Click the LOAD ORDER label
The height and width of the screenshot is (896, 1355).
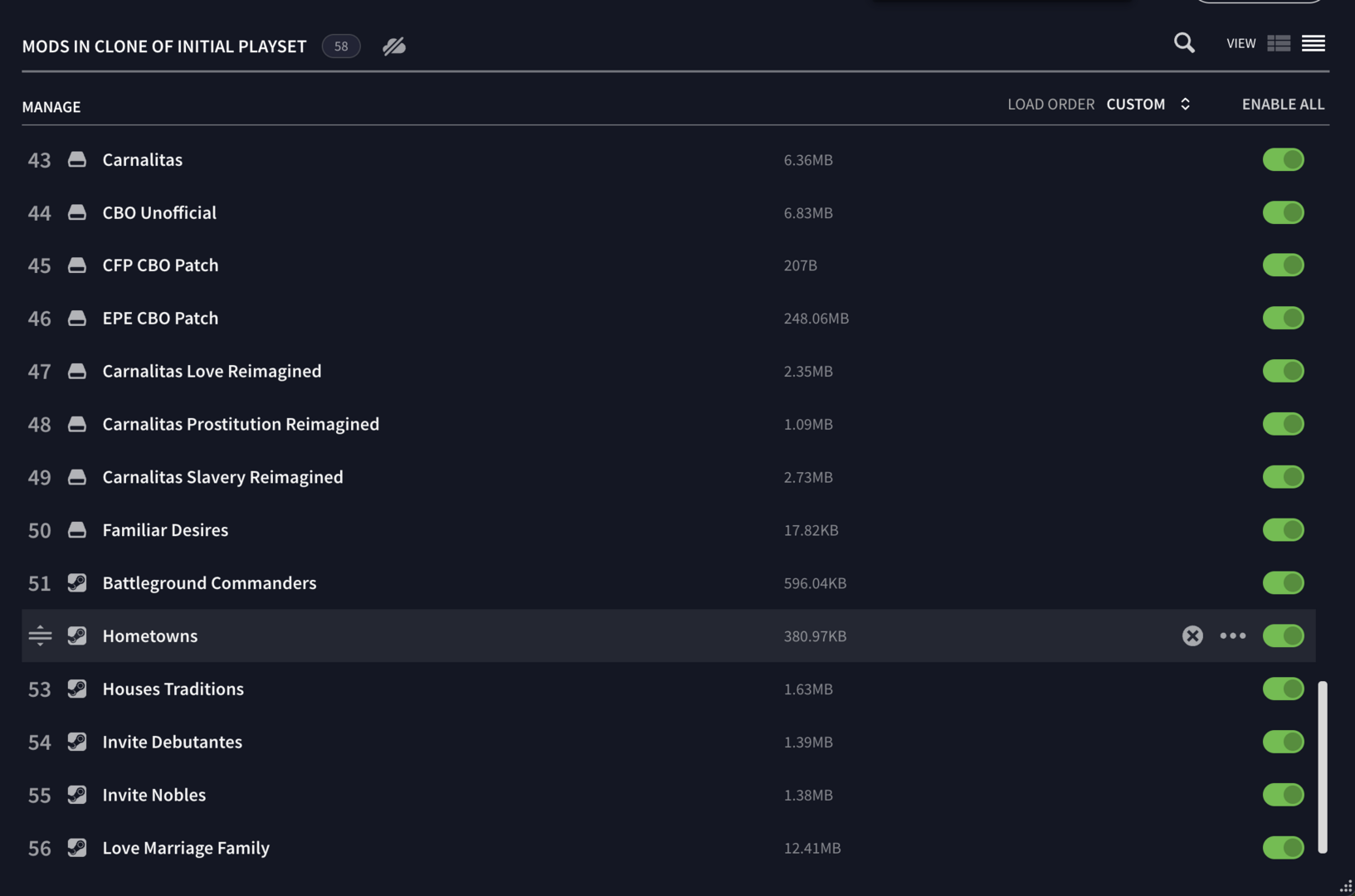click(1050, 104)
